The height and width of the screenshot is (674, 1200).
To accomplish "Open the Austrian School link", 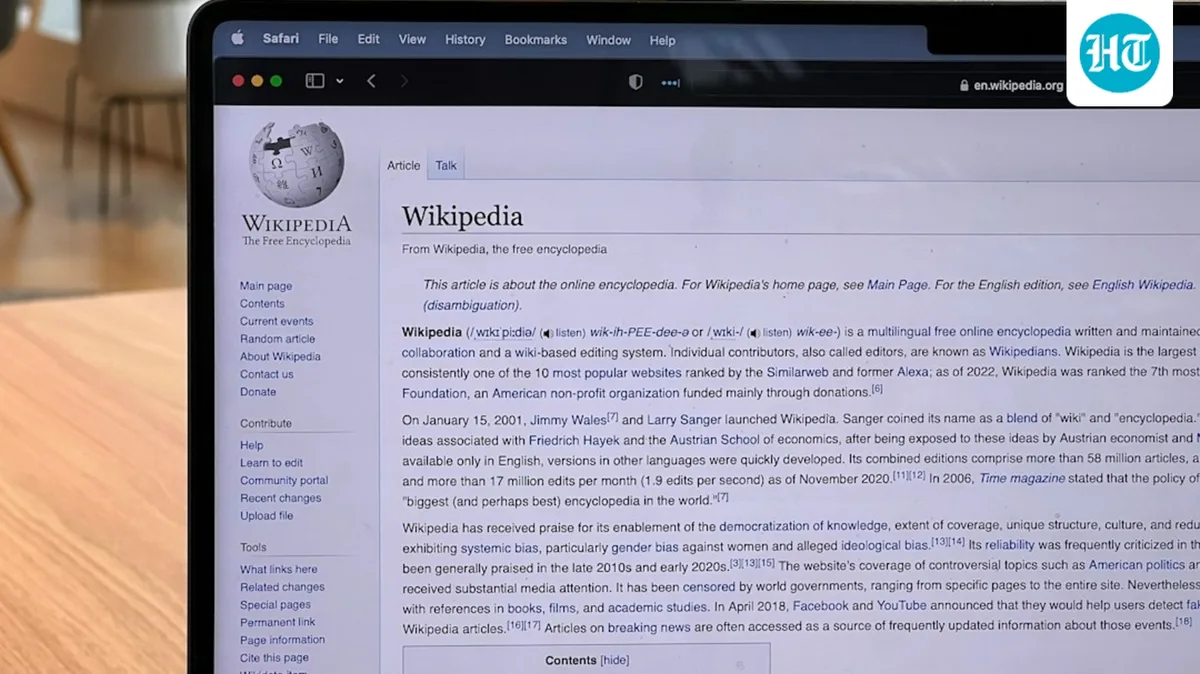I will (x=715, y=440).
